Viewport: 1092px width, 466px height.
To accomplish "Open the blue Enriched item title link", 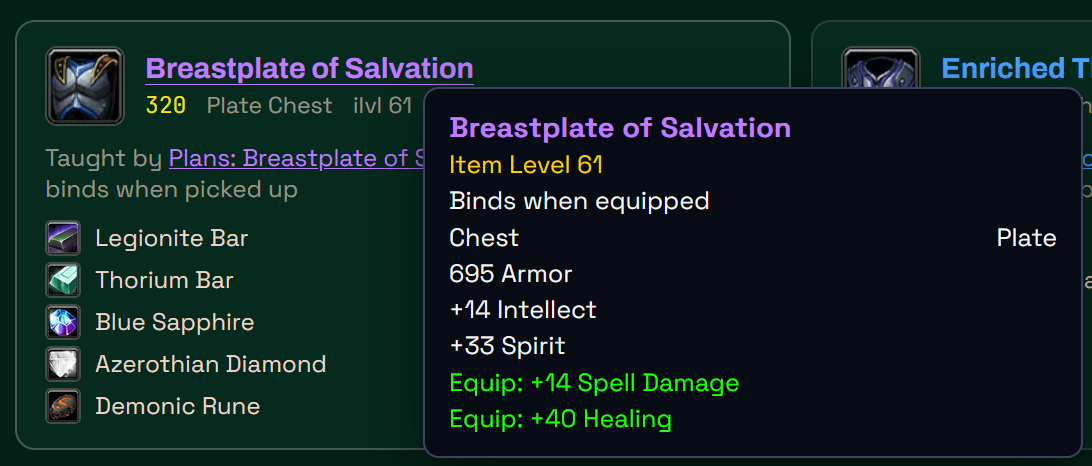I will pos(1016,68).
